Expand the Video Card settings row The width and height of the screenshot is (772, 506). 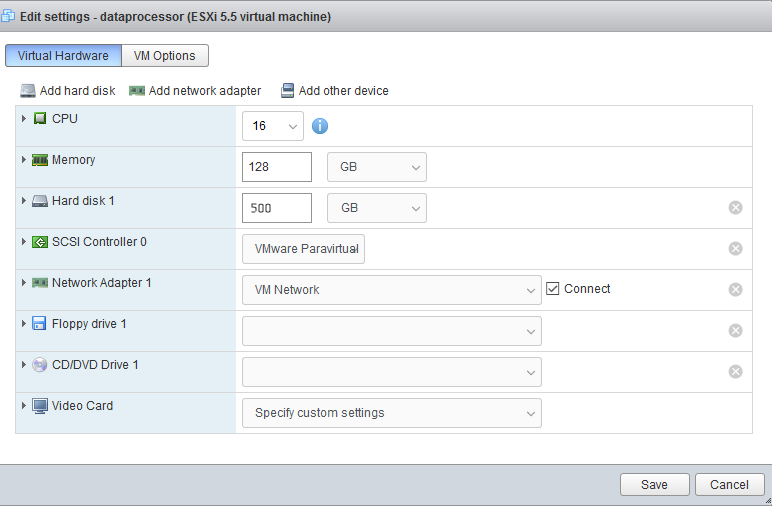tap(24, 406)
